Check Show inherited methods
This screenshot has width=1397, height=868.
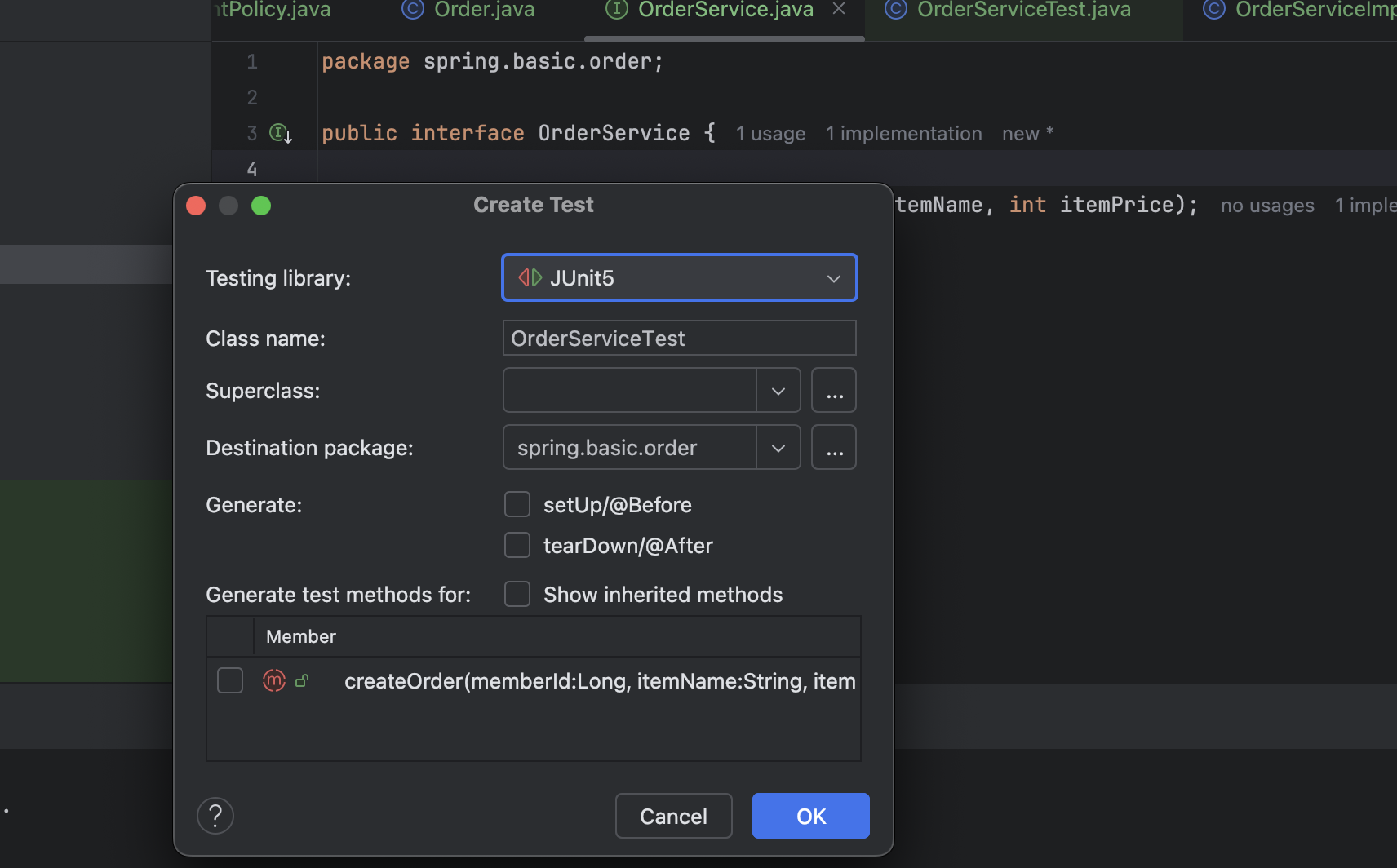coord(517,594)
